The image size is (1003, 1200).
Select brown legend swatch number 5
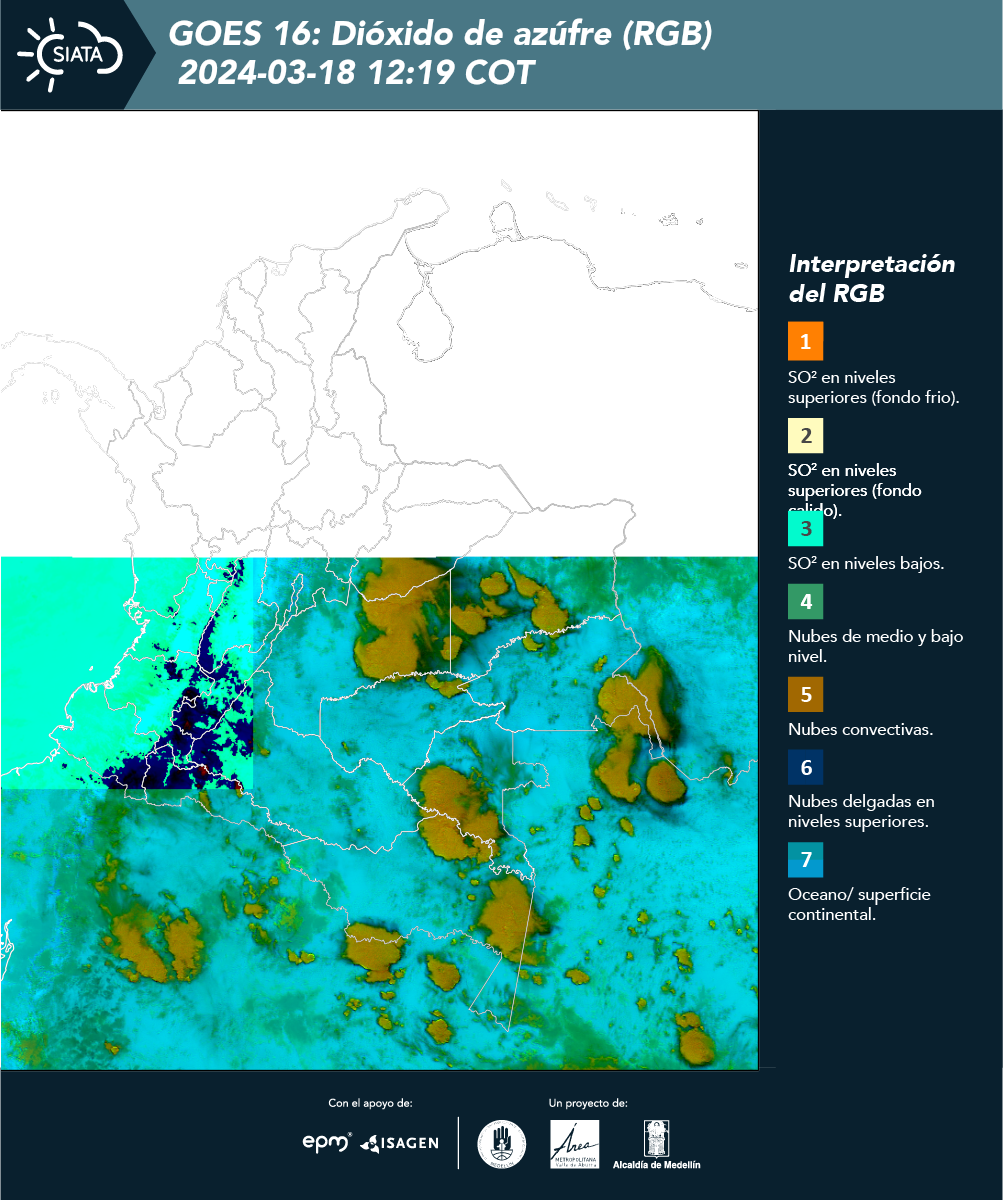pos(805,694)
